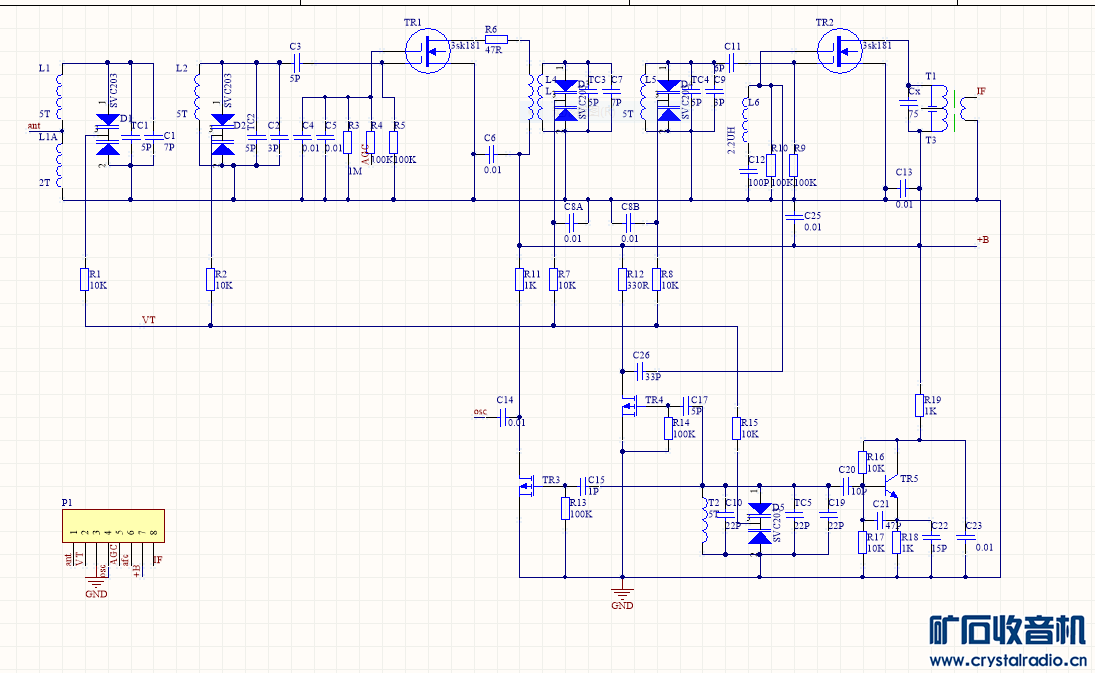Image resolution: width=1095 pixels, height=673 pixels.
Task: Select the L1 5T inductor coil
Action: point(59,97)
